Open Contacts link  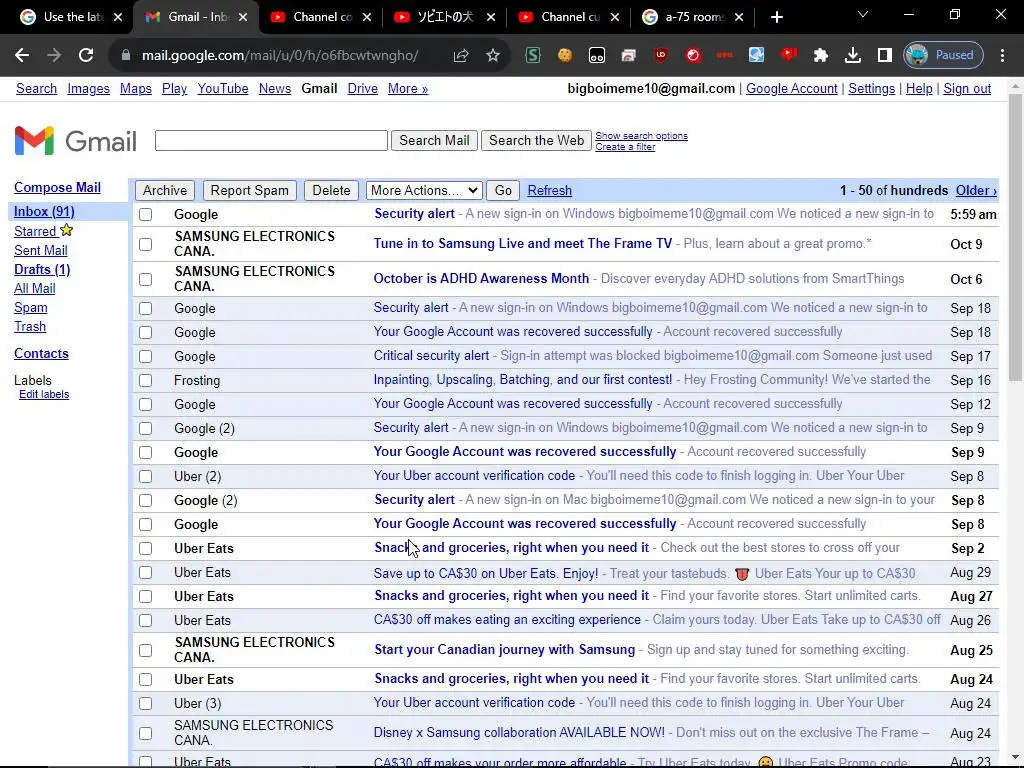(x=41, y=353)
